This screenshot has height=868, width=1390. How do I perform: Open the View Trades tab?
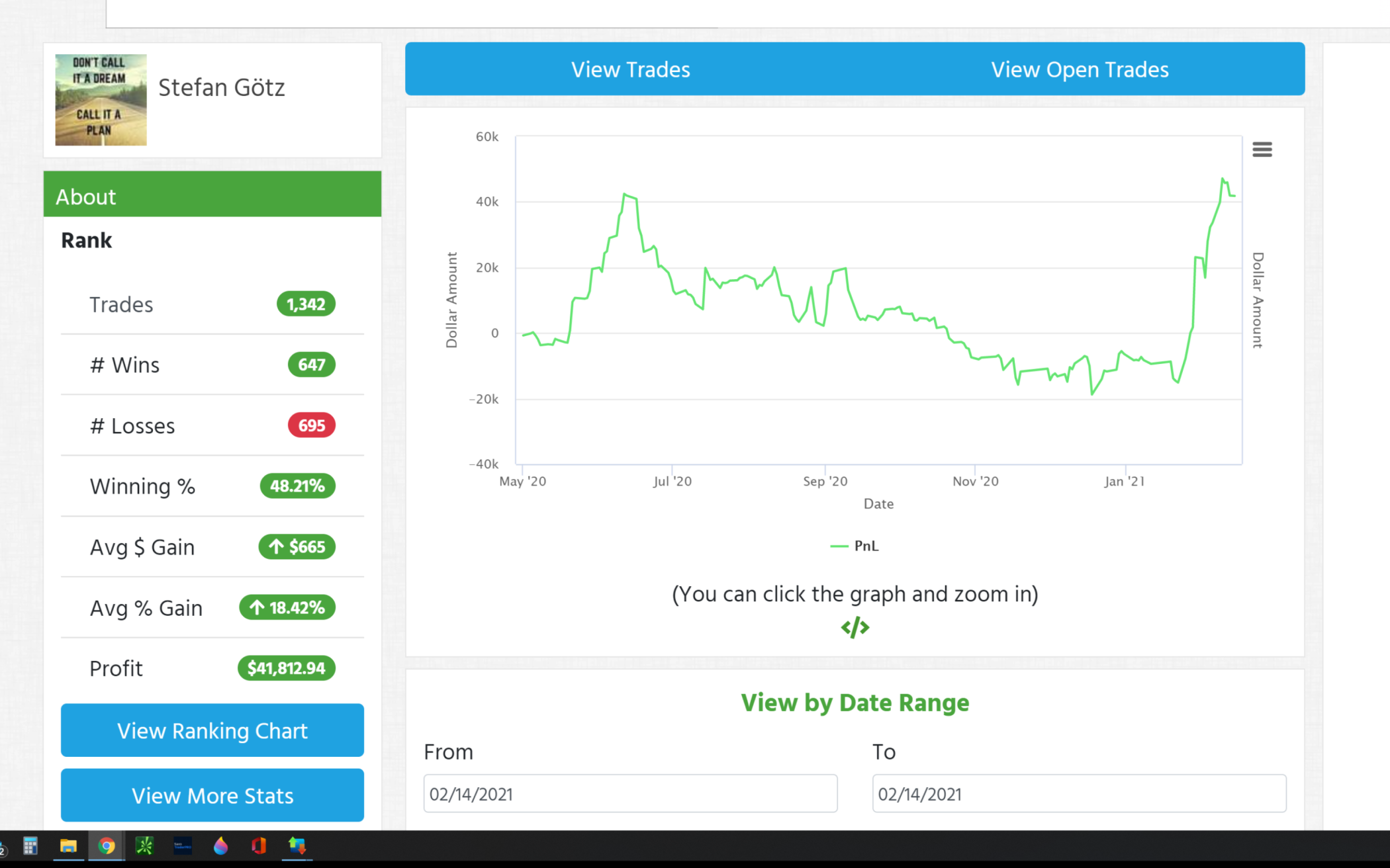click(630, 69)
